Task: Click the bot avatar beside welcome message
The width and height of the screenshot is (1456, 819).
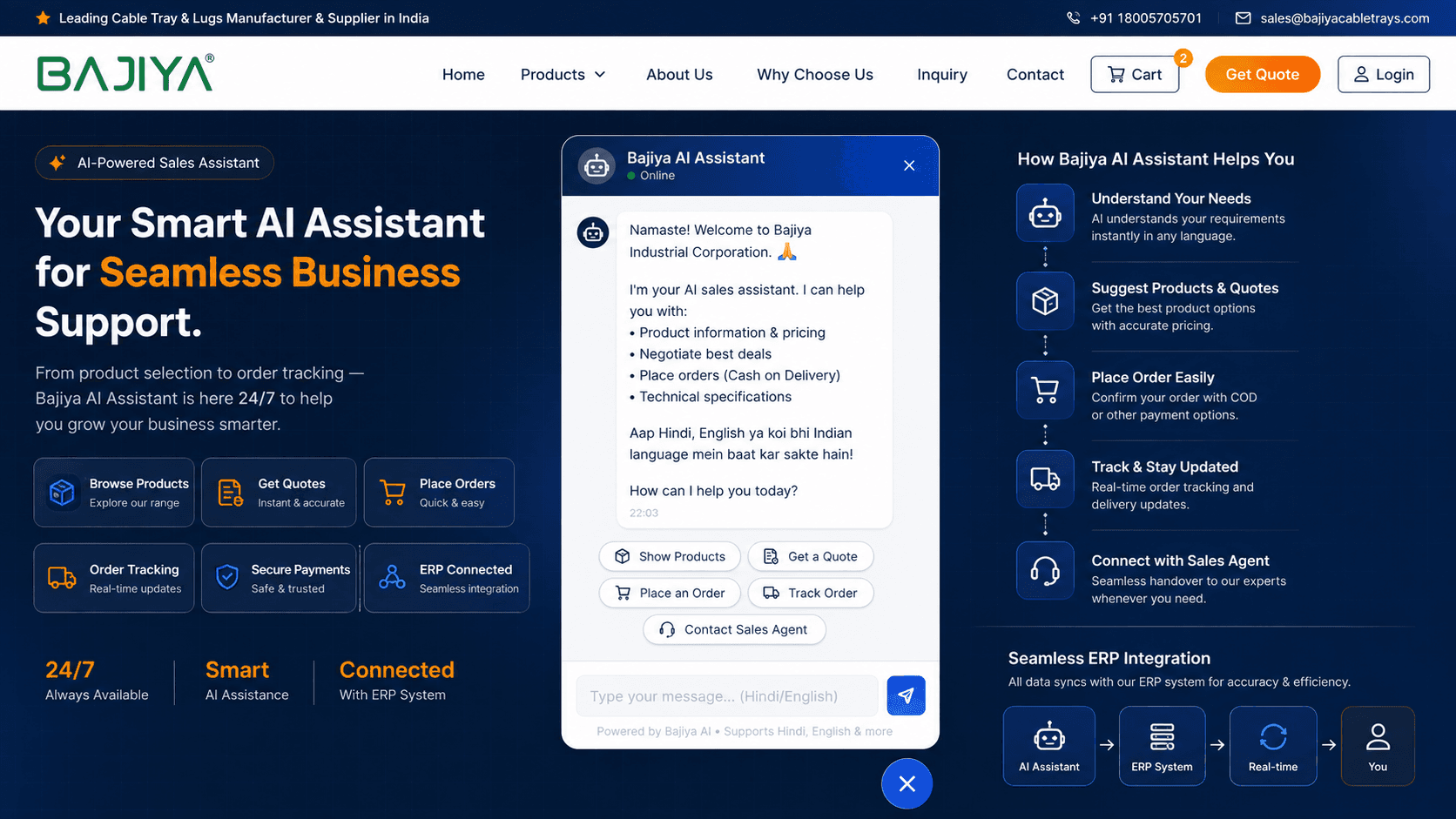Action: click(x=593, y=232)
